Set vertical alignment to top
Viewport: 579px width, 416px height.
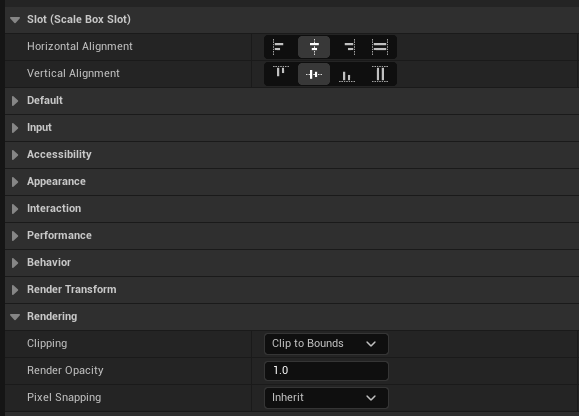[x=281, y=74]
